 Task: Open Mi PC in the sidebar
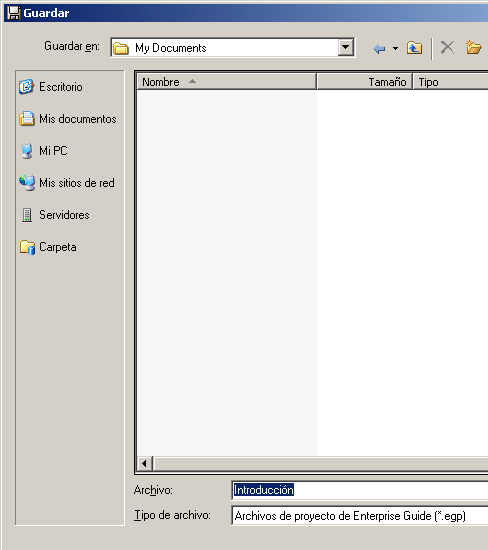click(43, 151)
